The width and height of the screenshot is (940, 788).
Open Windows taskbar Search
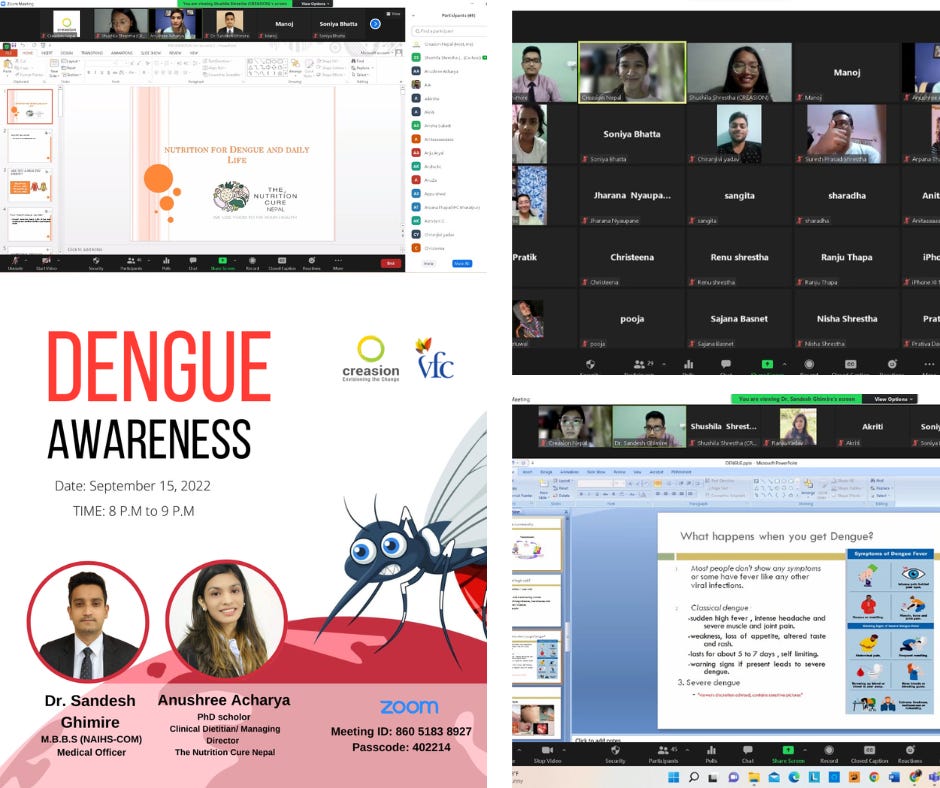pos(694,777)
